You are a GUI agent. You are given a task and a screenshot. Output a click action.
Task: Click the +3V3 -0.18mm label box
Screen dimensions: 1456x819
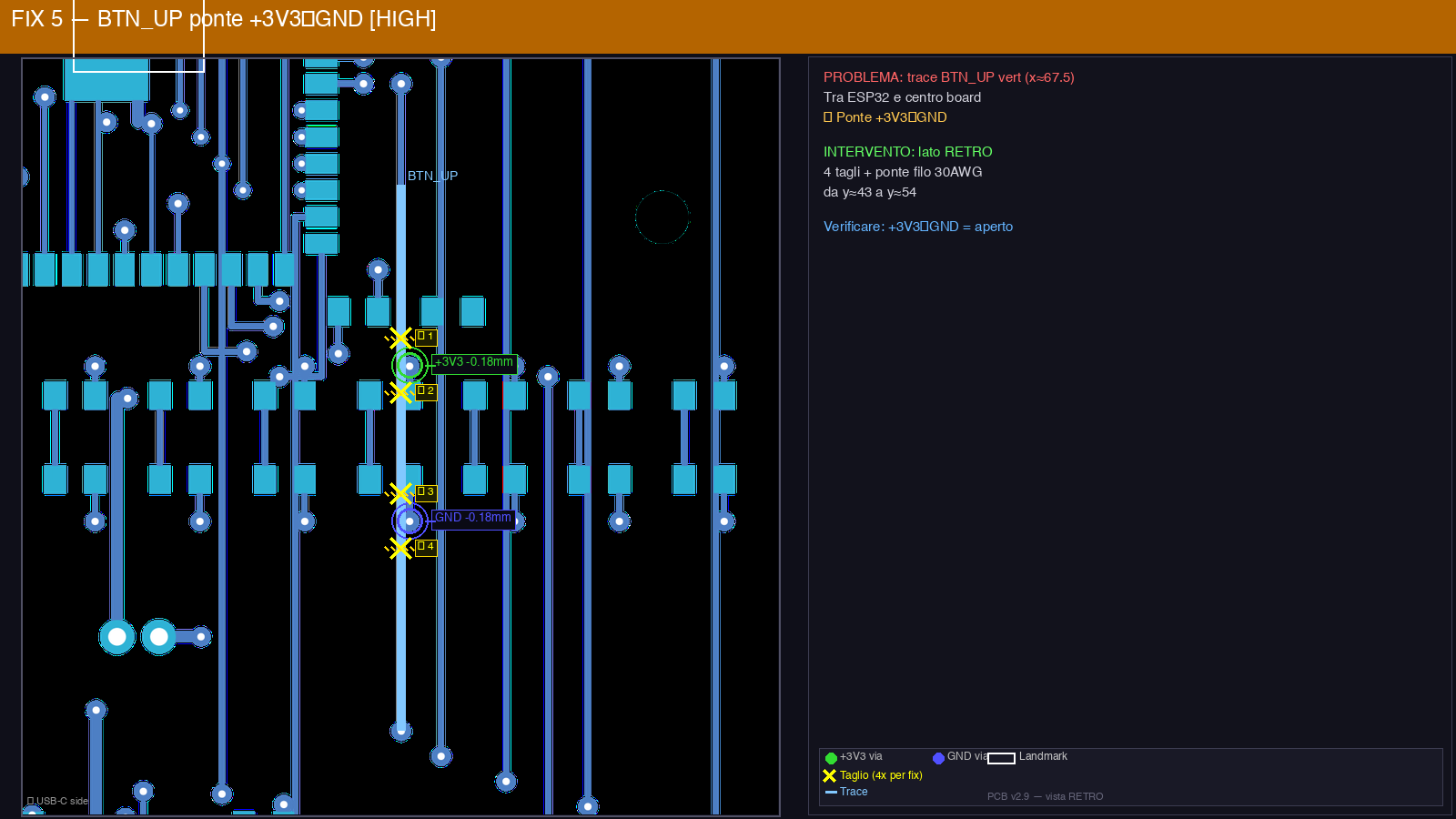[x=474, y=362]
